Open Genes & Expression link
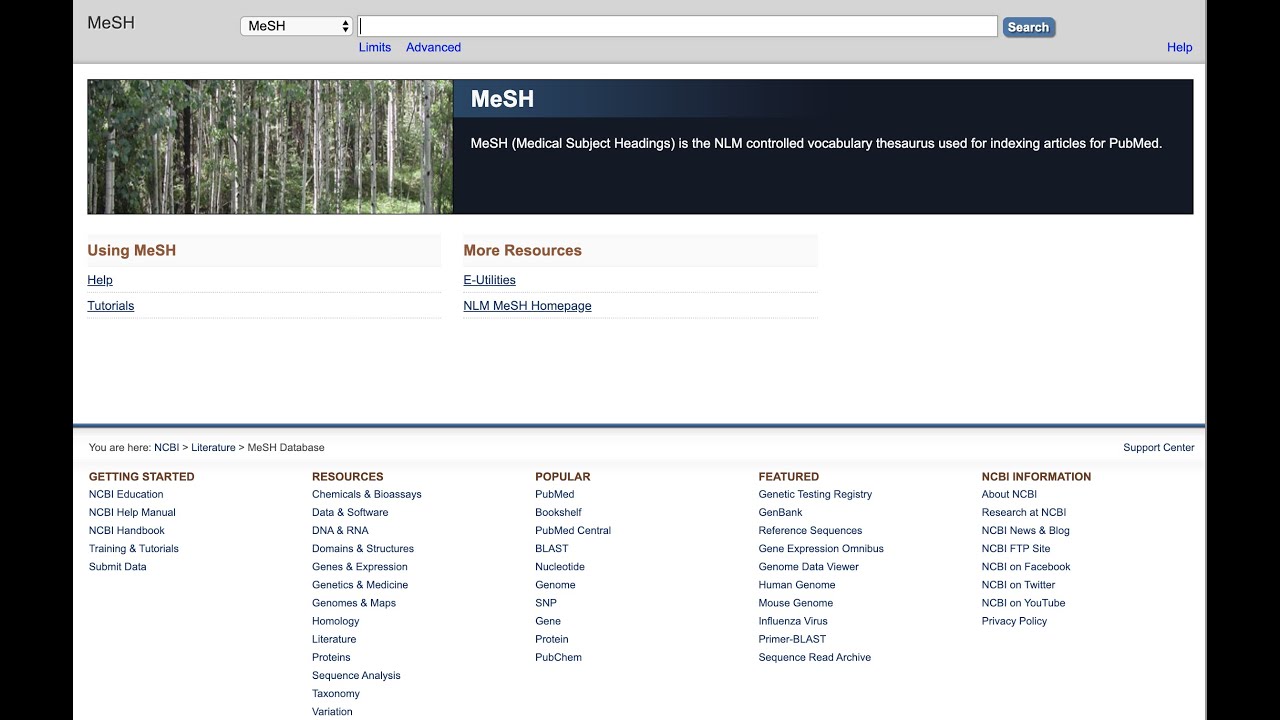Viewport: 1280px width, 720px height. (360, 566)
